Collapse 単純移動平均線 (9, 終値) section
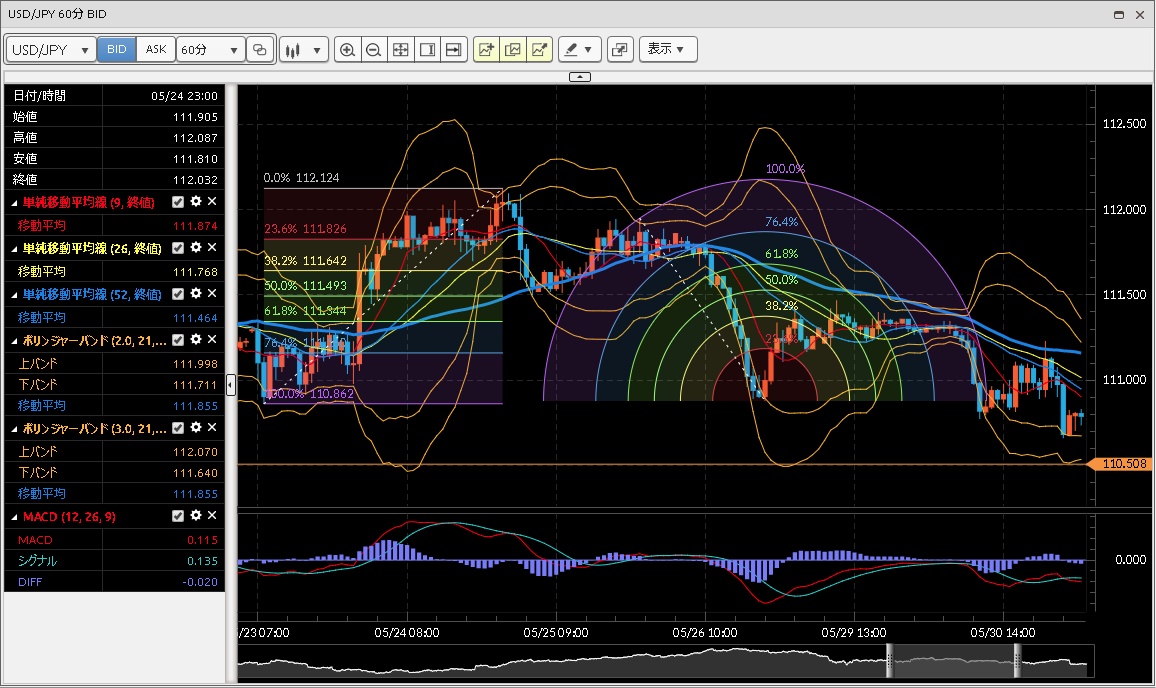Image resolution: width=1156 pixels, height=688 pixels. click(x=14, y=203)
